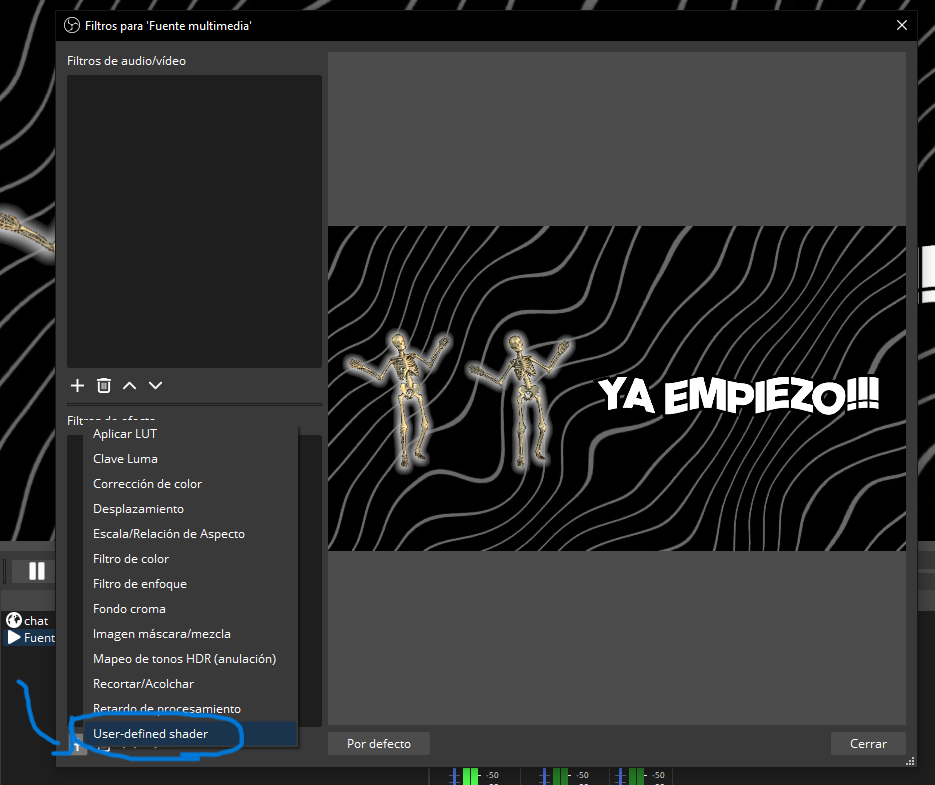The width and height of the screenshot is (935, 785).
Task: Choose Clave Luma from filter menu
Action: [190, 459]
